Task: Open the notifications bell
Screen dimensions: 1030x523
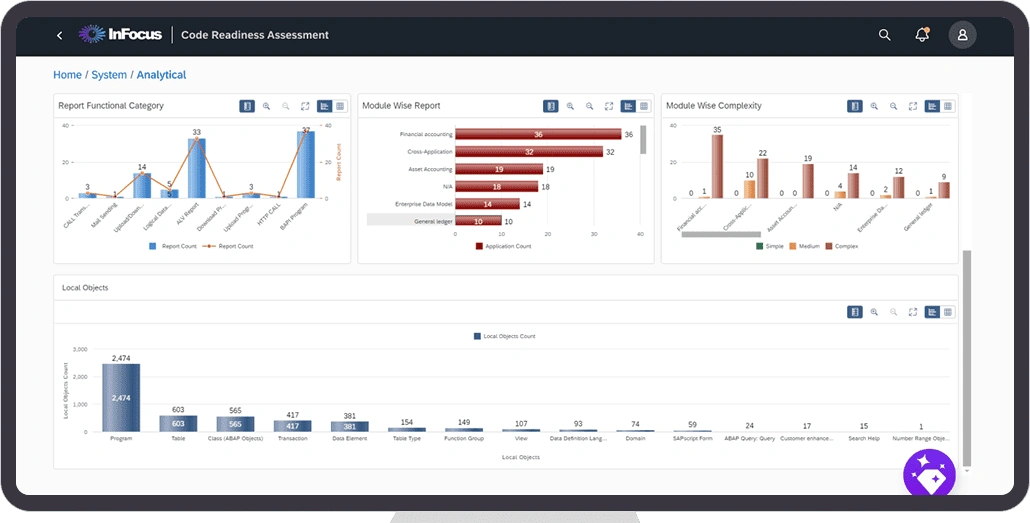Action: coord(922,35)
